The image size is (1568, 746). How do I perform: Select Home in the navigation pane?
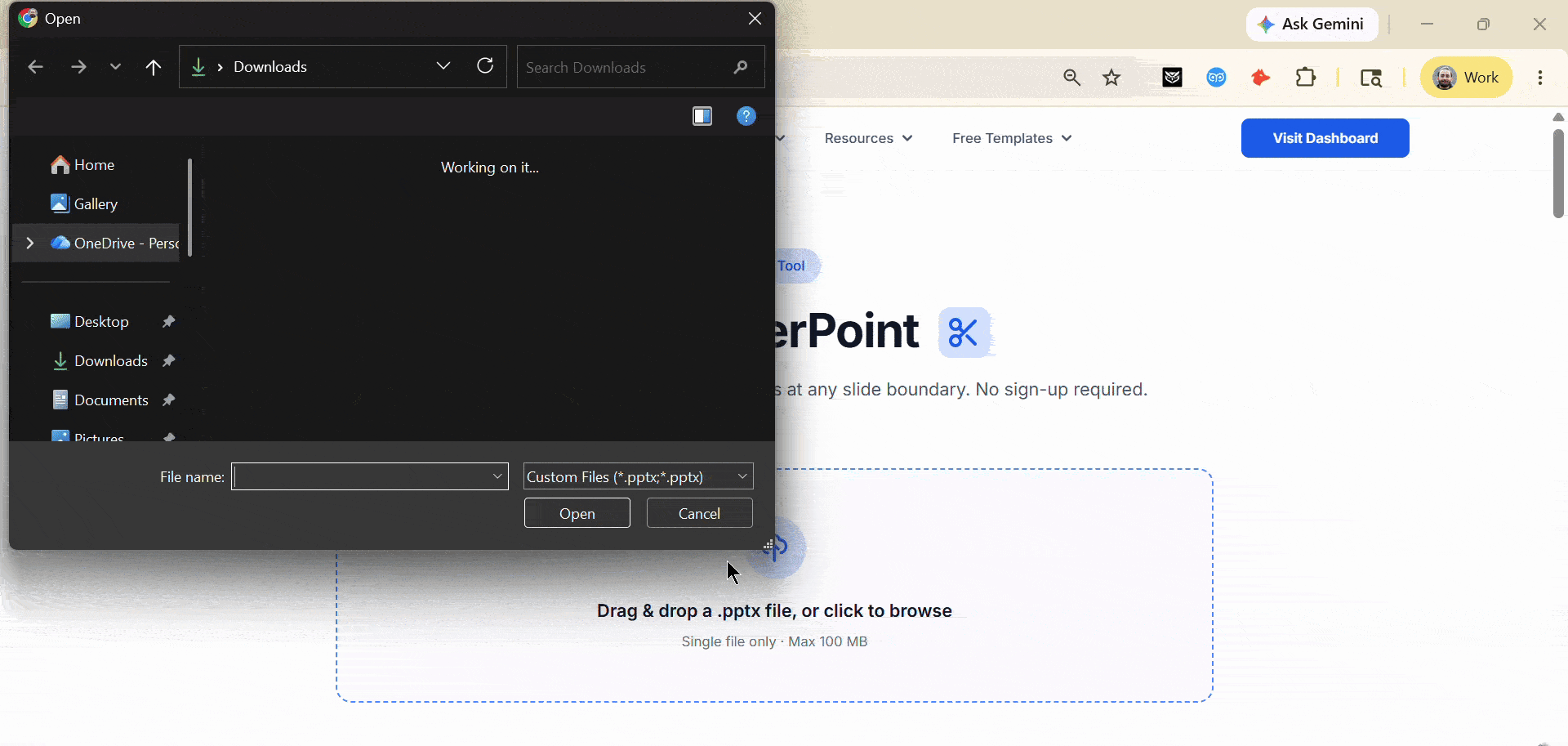(x=95, y=165)
